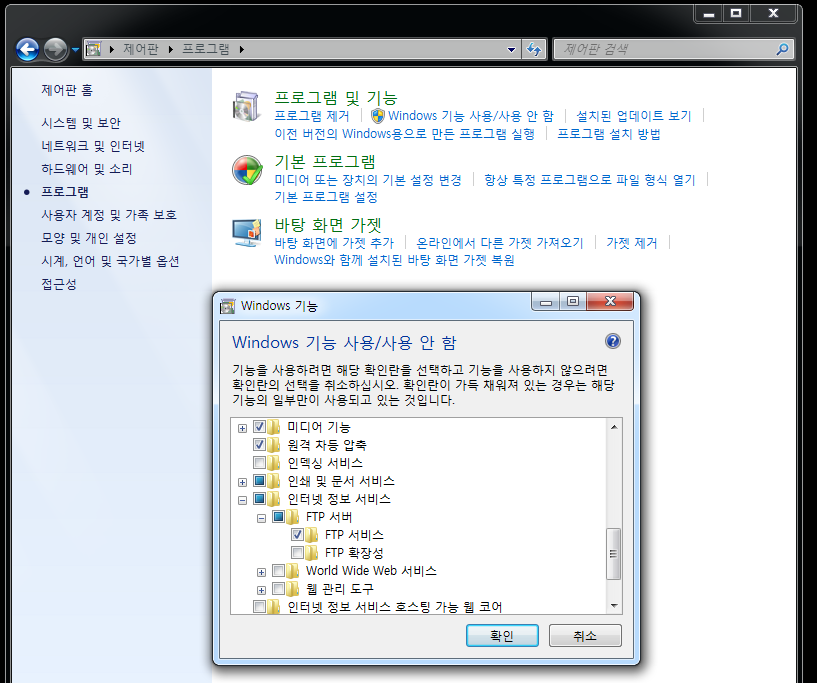The height and width of the screenshot is (683, 817).
Task: Open dropdown arrow after 제어판 breadcrumb
Action: pyautogui.click(x=170, y=49)
